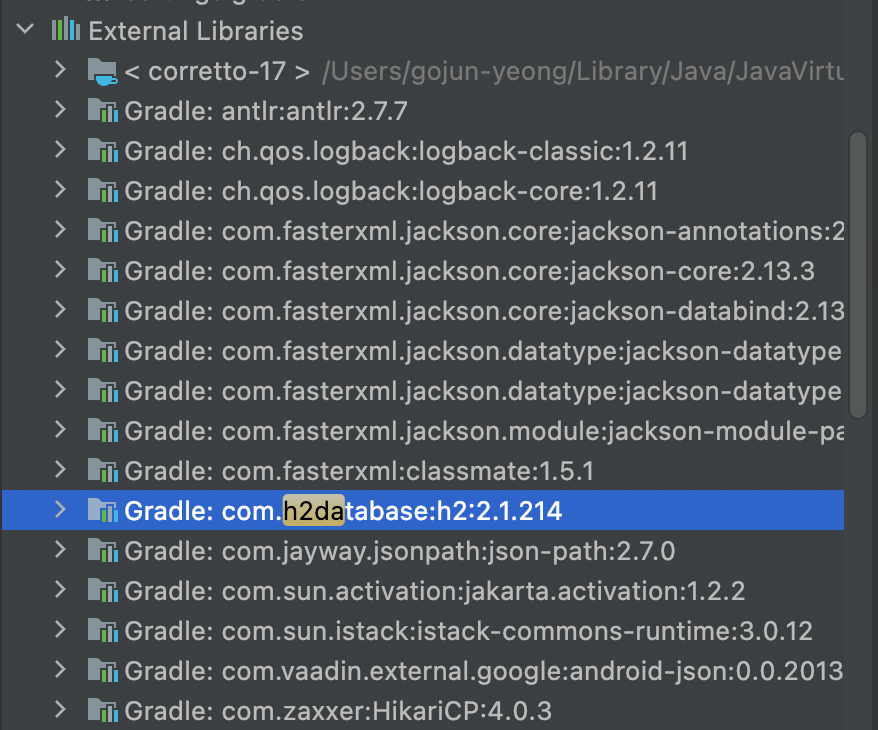This screenshot has height=730, width=878.
Task: Expand the istack-commons-runtime:3.0.12 library
Action: 60,630
